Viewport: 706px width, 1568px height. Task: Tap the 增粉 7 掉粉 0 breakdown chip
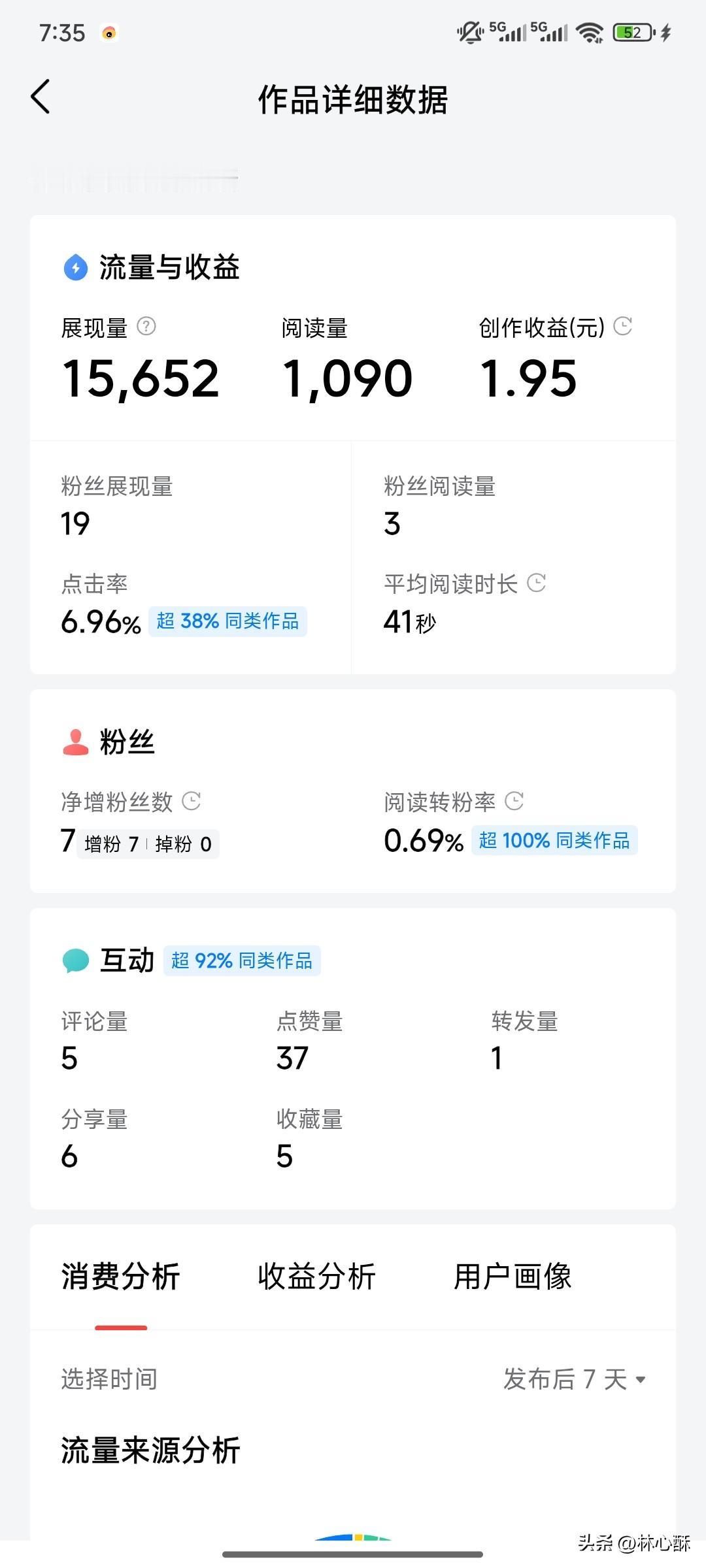148,844
